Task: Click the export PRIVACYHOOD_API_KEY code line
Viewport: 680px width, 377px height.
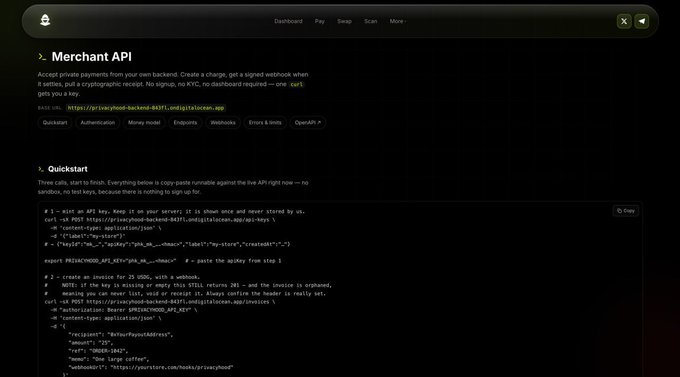Action: coord(163,261)
